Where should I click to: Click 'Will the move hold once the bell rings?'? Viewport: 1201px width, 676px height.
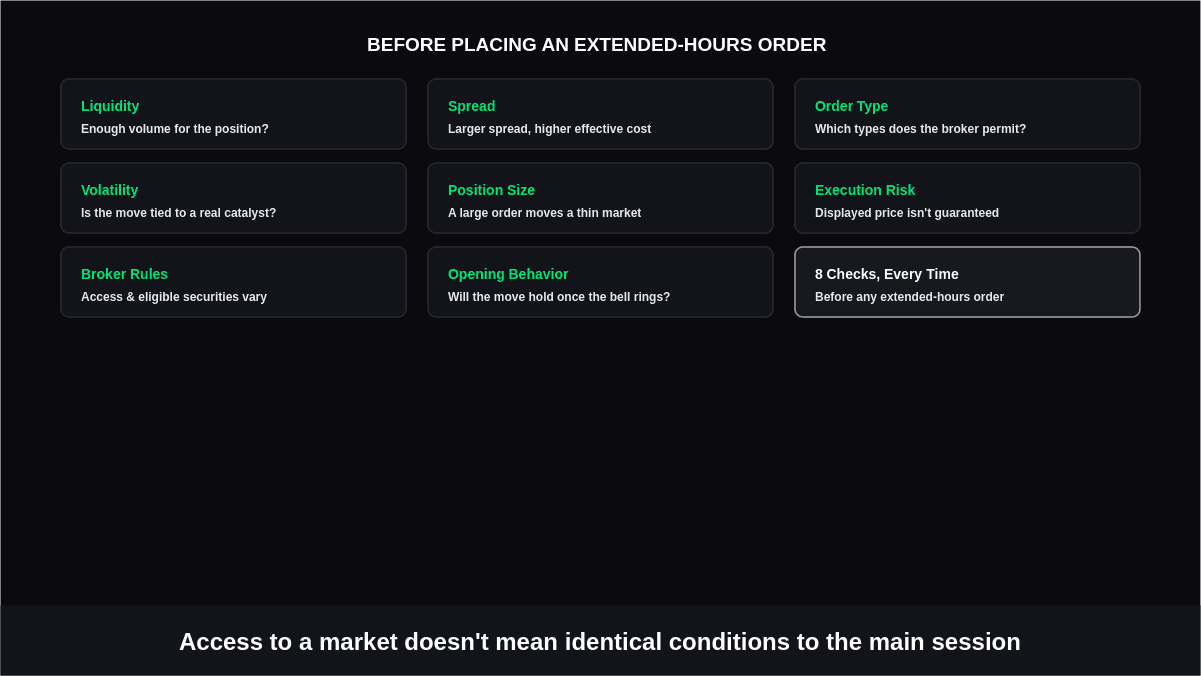tap(559, 297)
